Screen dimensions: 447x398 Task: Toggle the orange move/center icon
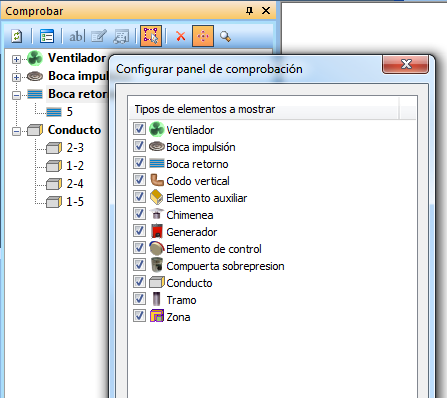pyautogui.click(x=203, y=36)
